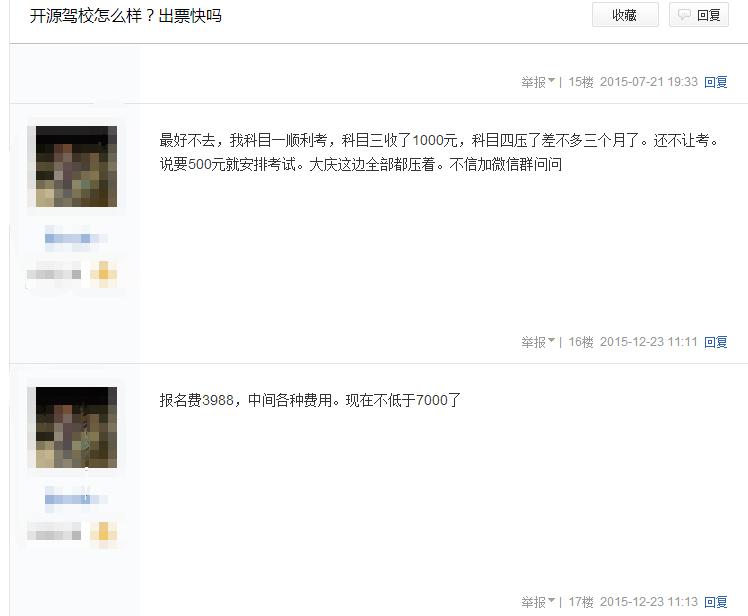The width and height of the screenshot is (748, 616).
Task: Click 回复 link on the 17楼 post
Action: [716, 602]
